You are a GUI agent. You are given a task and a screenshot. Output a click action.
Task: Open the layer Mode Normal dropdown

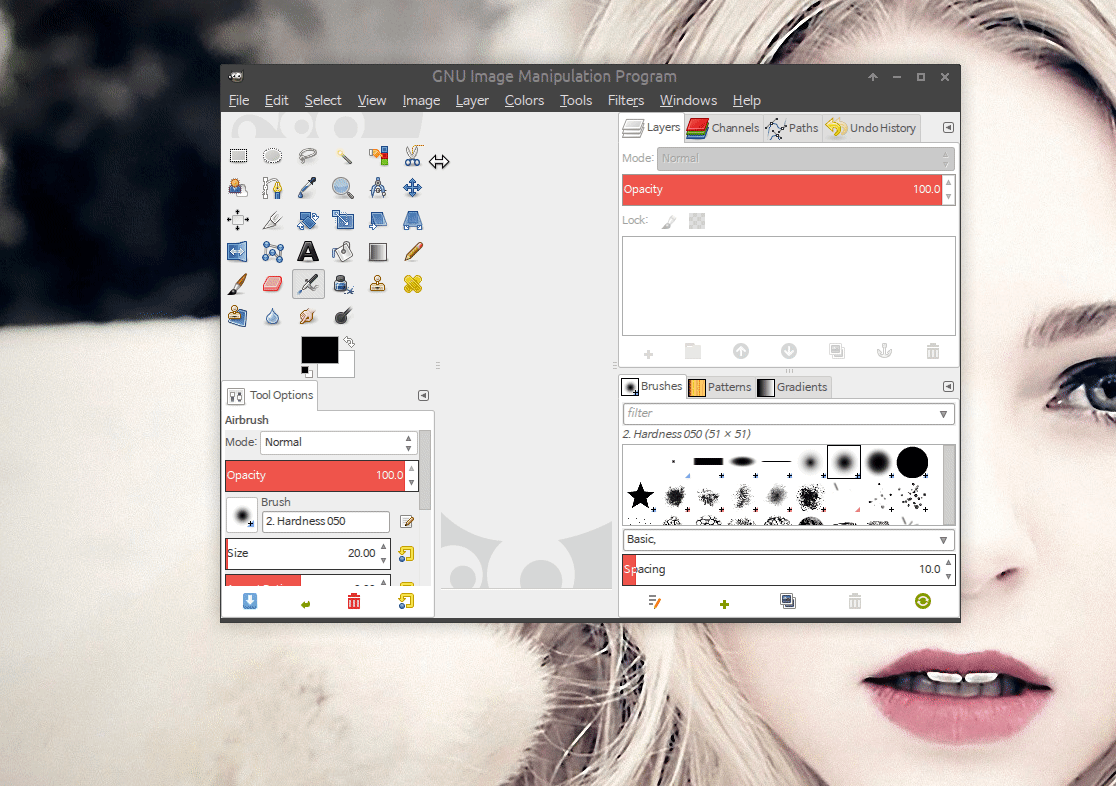click(x=805, y=158)
